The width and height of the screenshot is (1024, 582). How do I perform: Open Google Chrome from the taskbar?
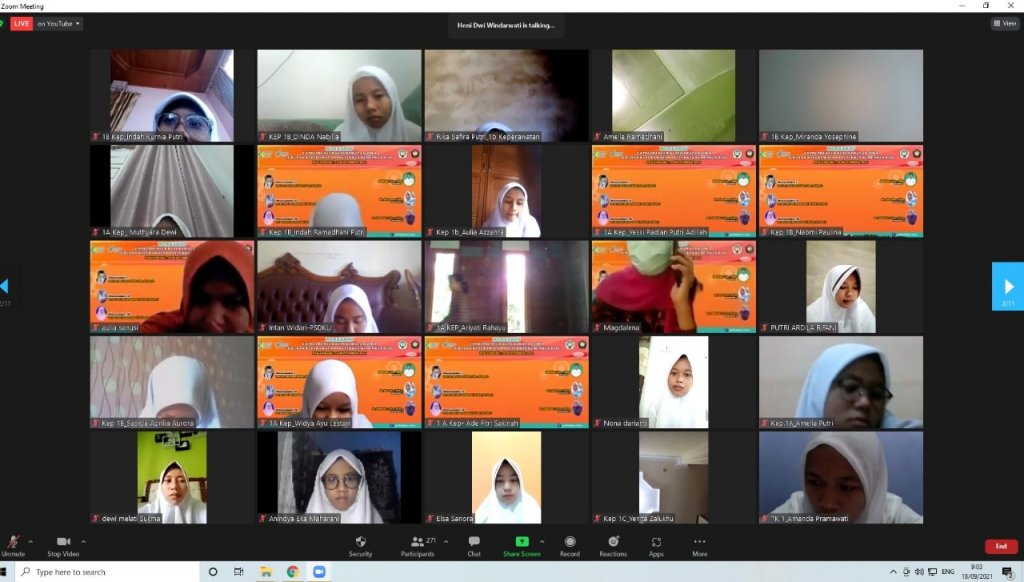click(x=293, y=572)
